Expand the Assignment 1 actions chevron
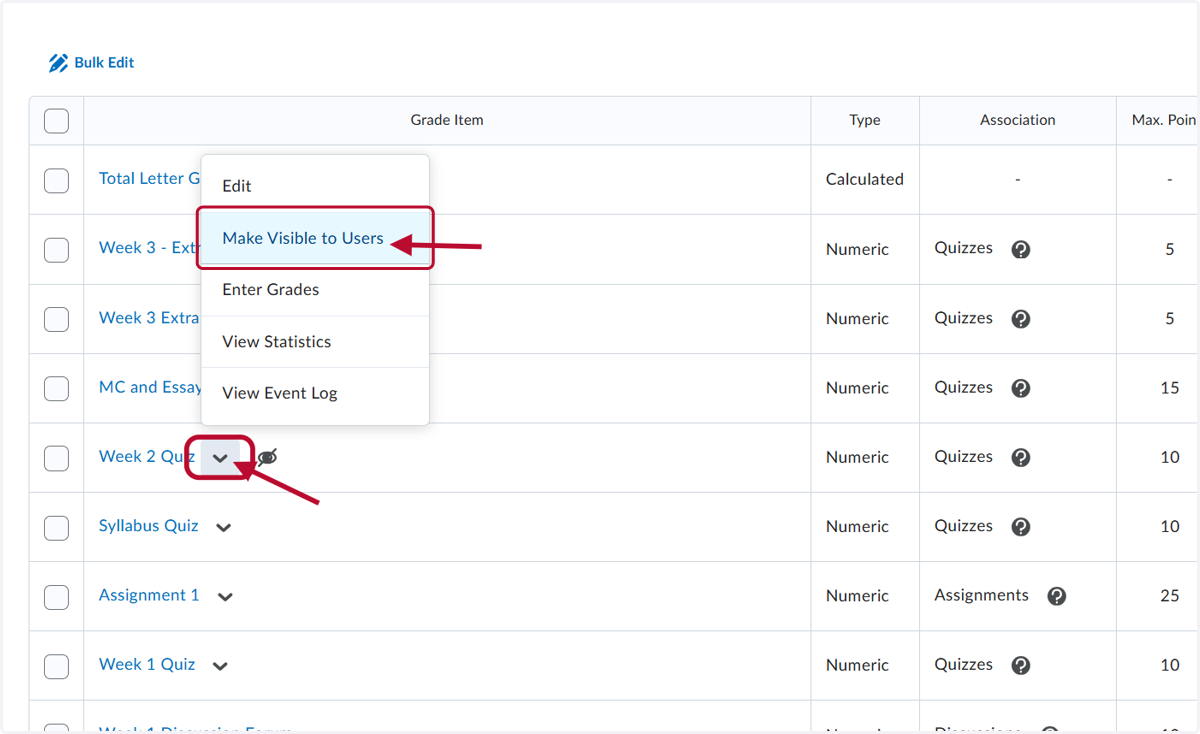 (x=225, y=596)
